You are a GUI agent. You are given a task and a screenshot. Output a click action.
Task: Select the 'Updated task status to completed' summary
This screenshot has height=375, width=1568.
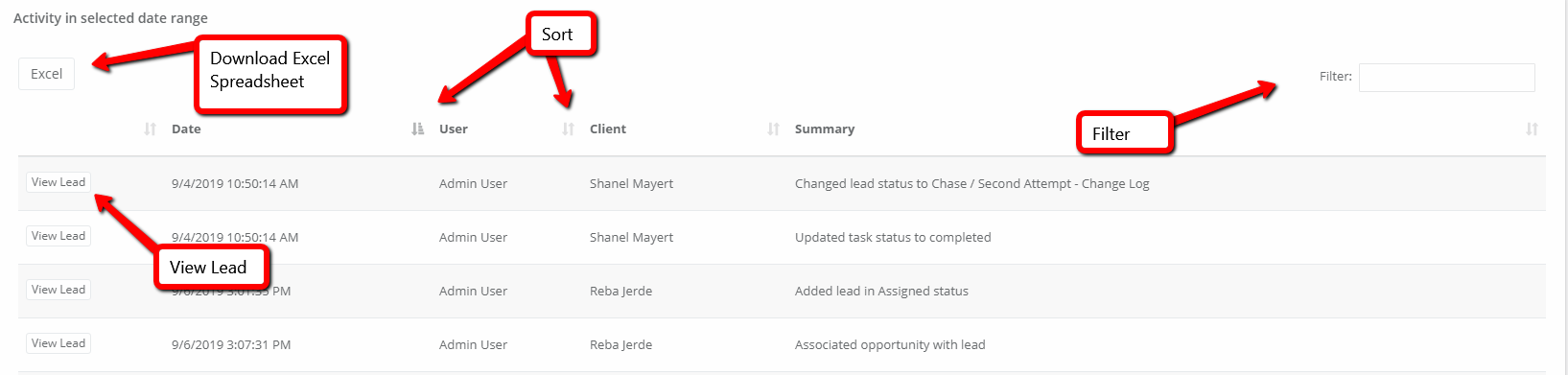893,237
